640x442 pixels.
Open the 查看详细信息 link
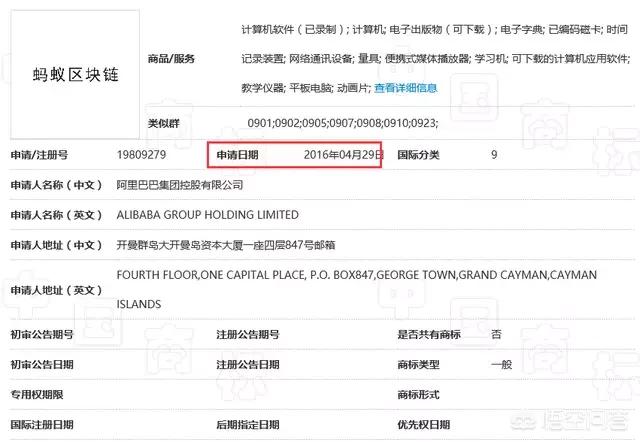tap(405, 88)
